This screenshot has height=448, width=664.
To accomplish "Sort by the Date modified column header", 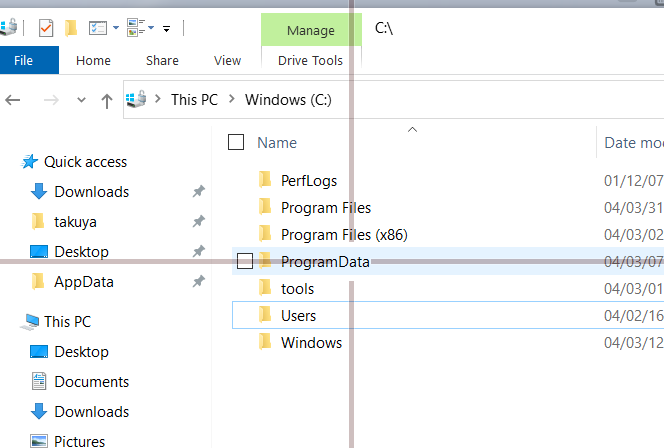I will click(634, 143).
